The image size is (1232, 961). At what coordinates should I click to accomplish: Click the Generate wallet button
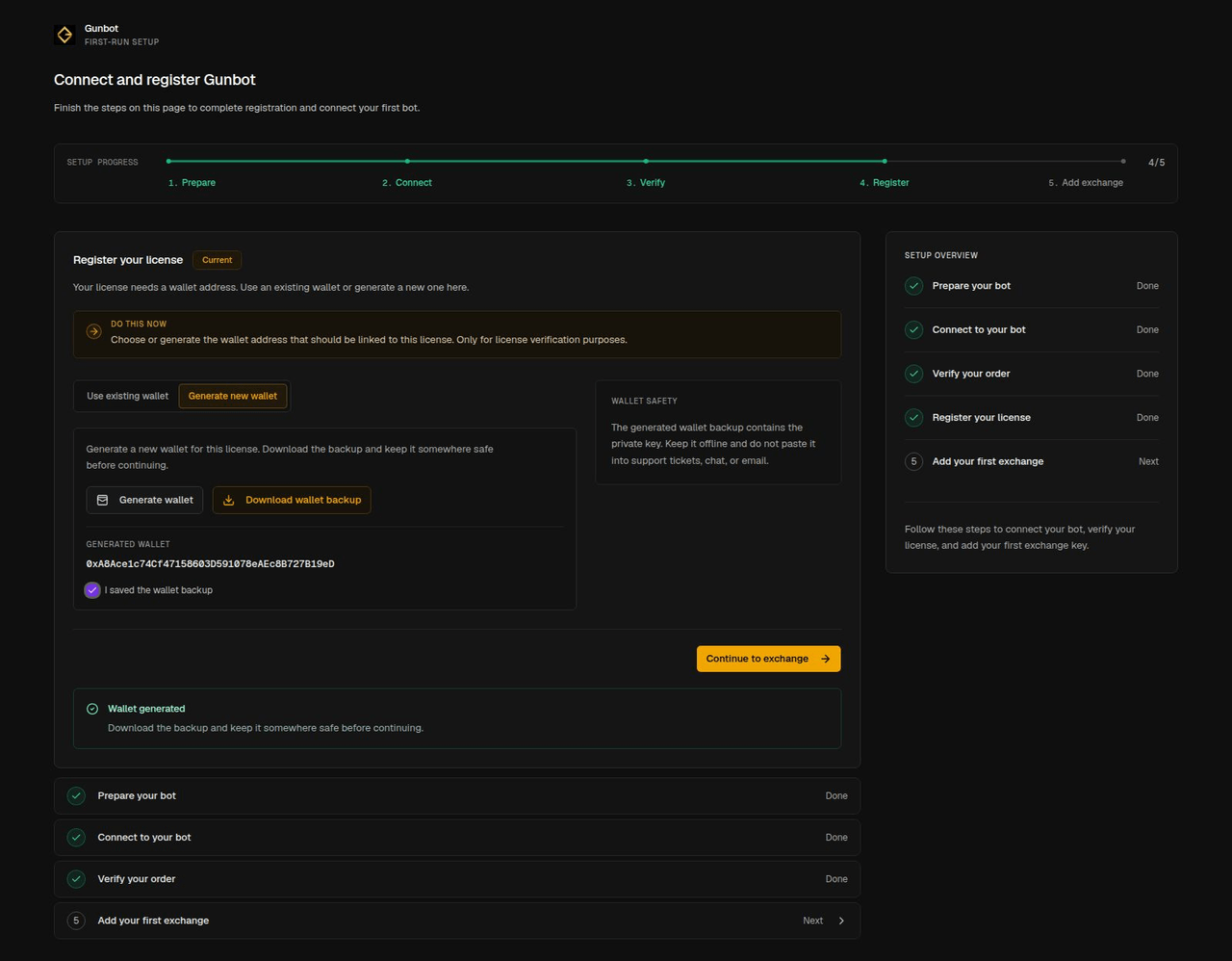[144, 500]
